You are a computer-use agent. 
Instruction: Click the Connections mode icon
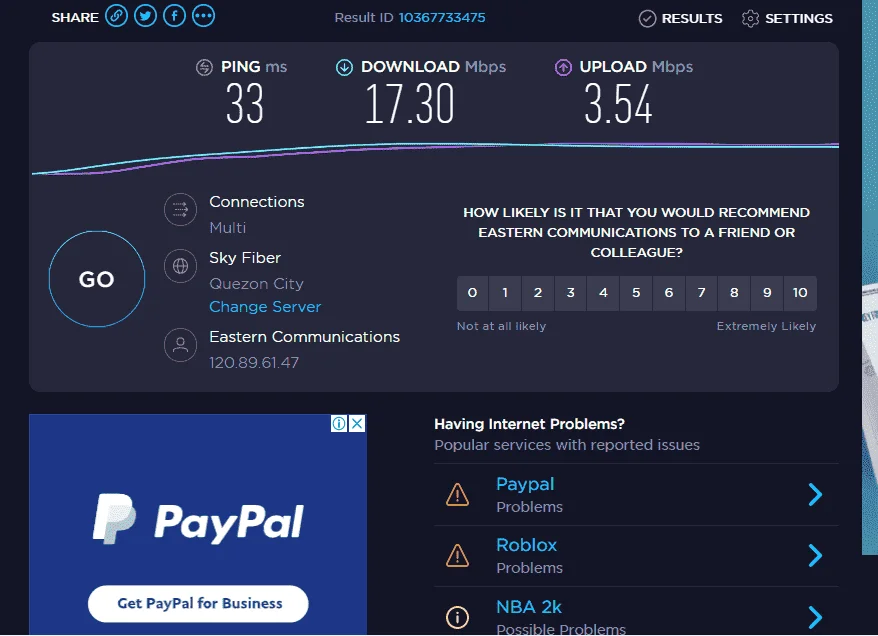pos(180,209)
